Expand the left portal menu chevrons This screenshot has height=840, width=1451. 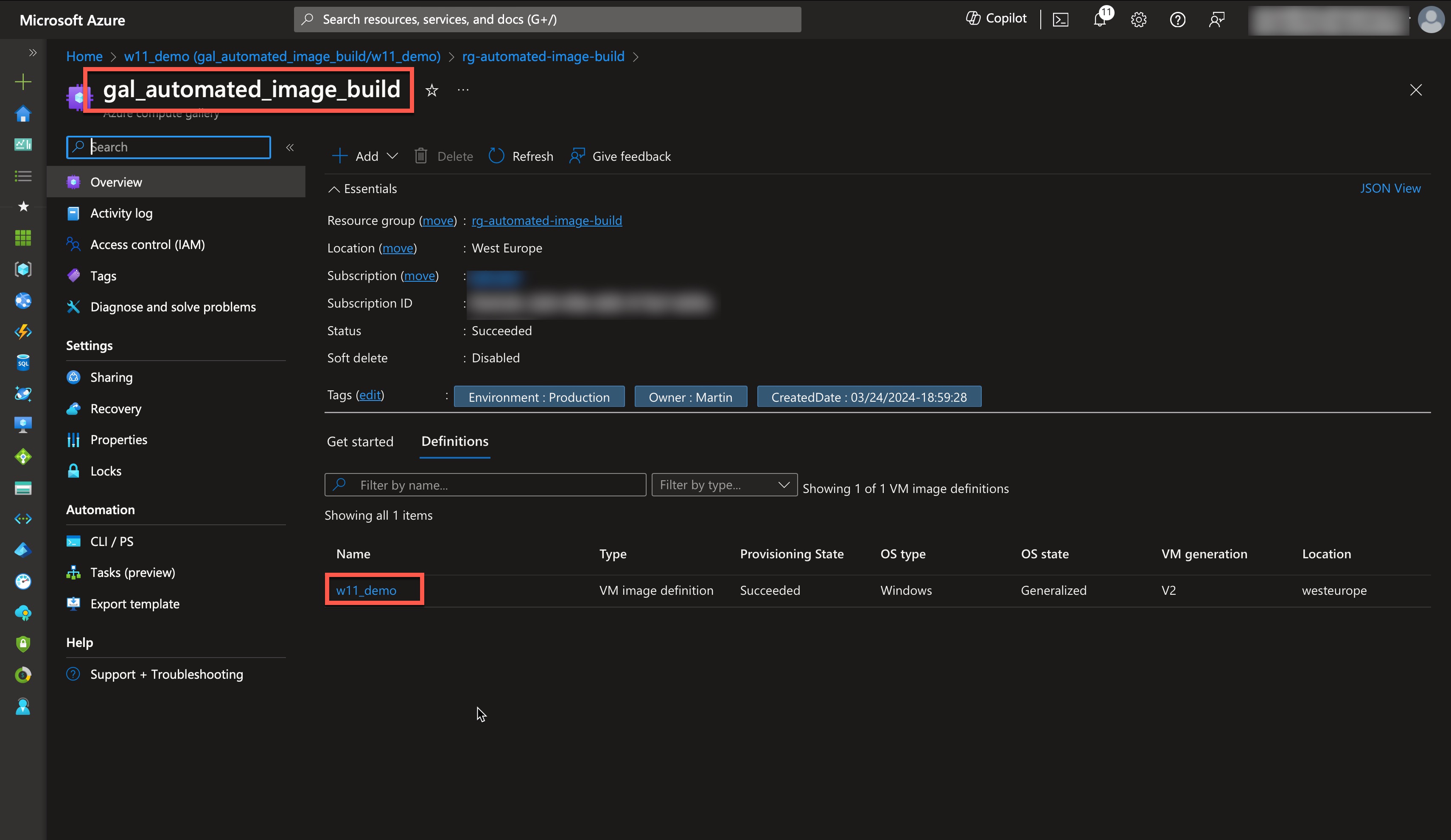coord(33,53)
